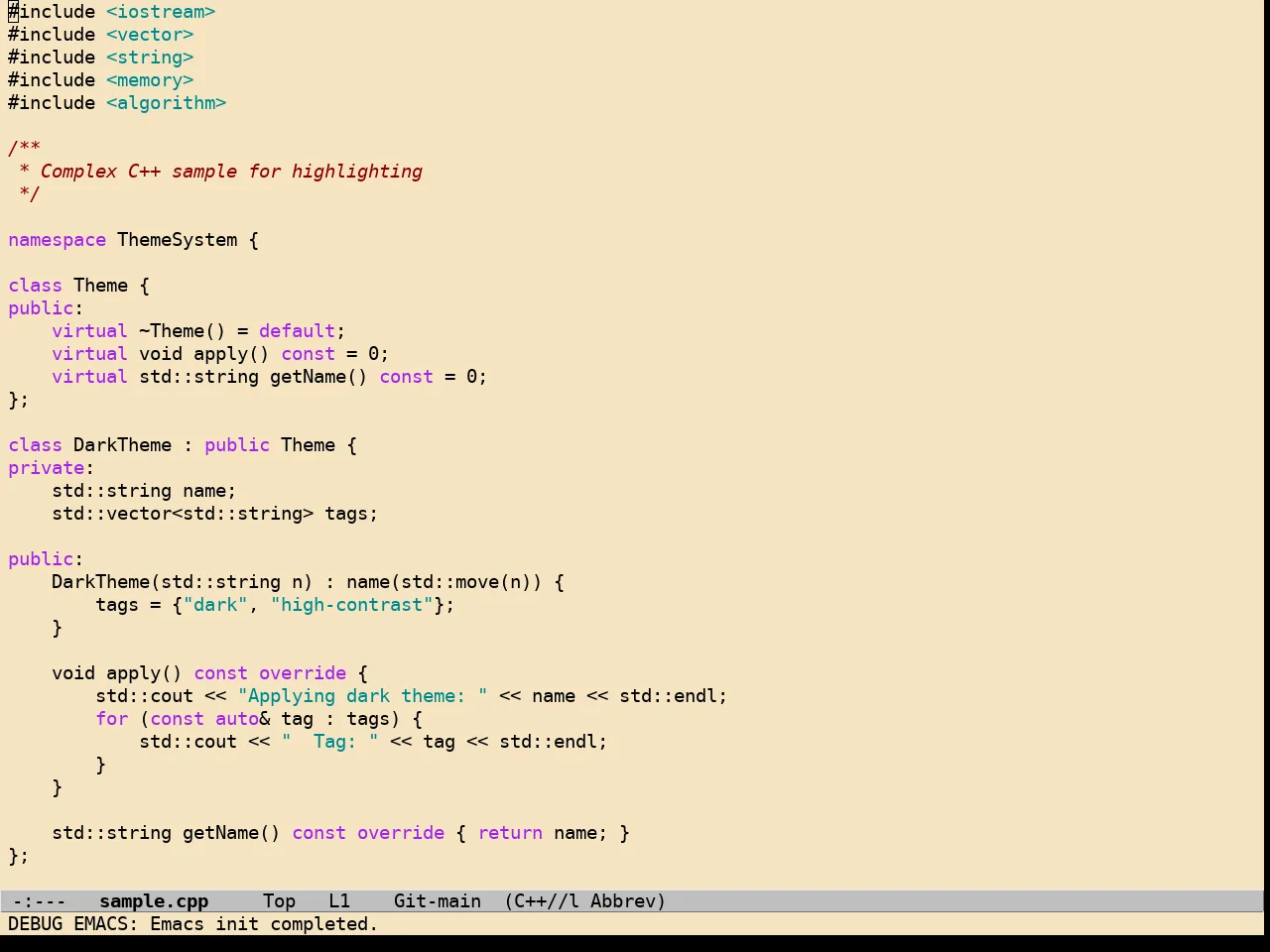Click the L1 line number indicator
Viewport: 1270px width, 952px height.
coord(339,901)
